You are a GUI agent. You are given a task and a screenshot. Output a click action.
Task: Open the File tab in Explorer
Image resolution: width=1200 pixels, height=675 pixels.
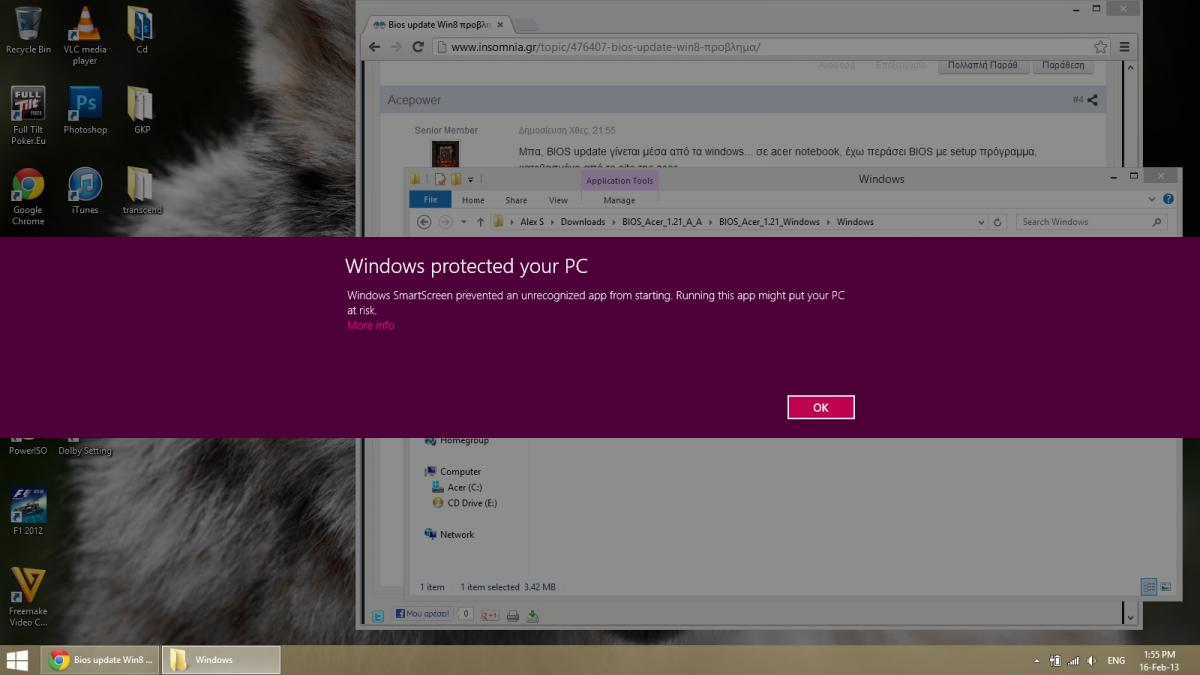tap(430, 200)
